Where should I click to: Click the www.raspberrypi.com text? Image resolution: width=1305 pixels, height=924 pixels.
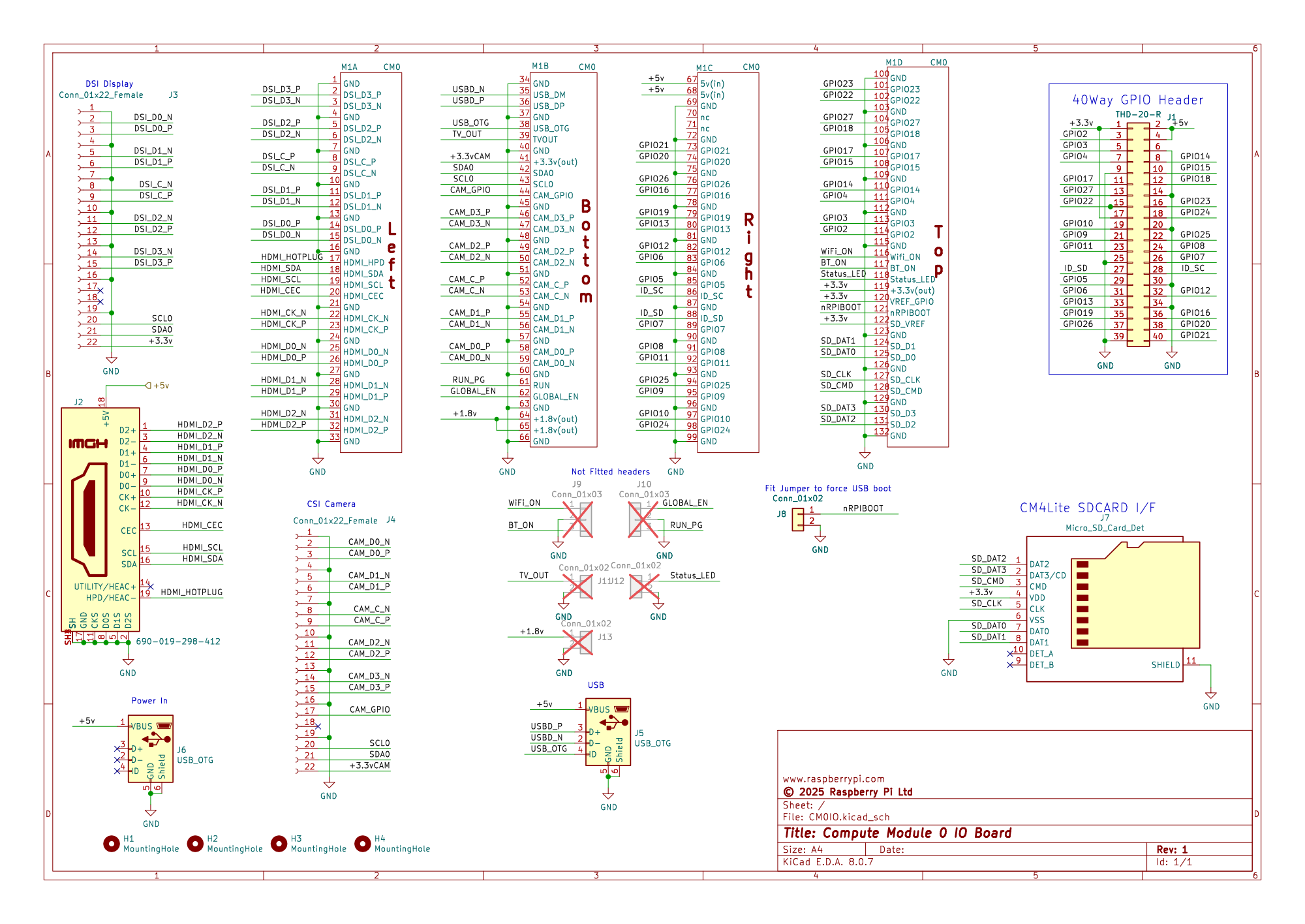833,778
